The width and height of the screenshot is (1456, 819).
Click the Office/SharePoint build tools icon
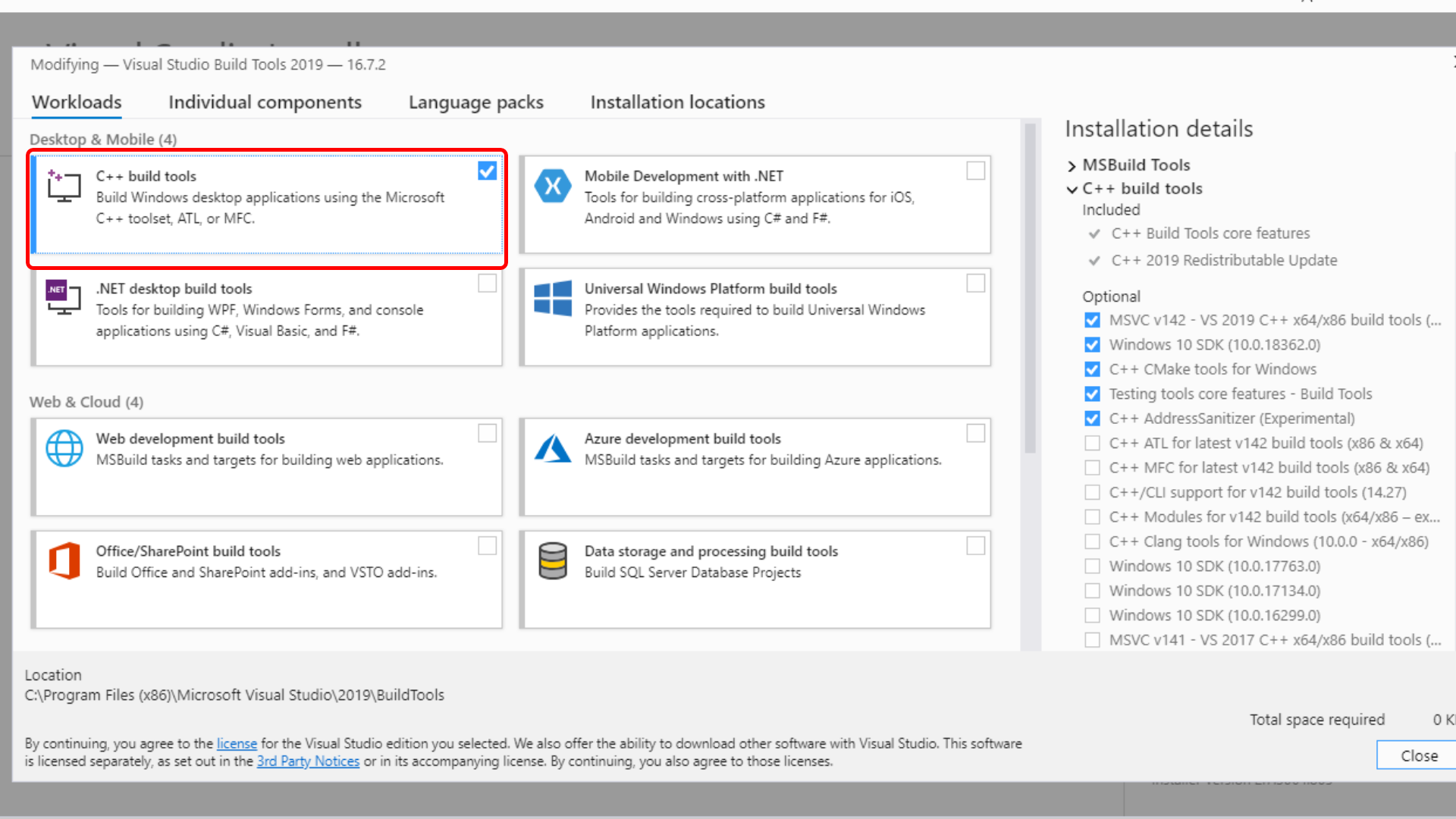64,561
